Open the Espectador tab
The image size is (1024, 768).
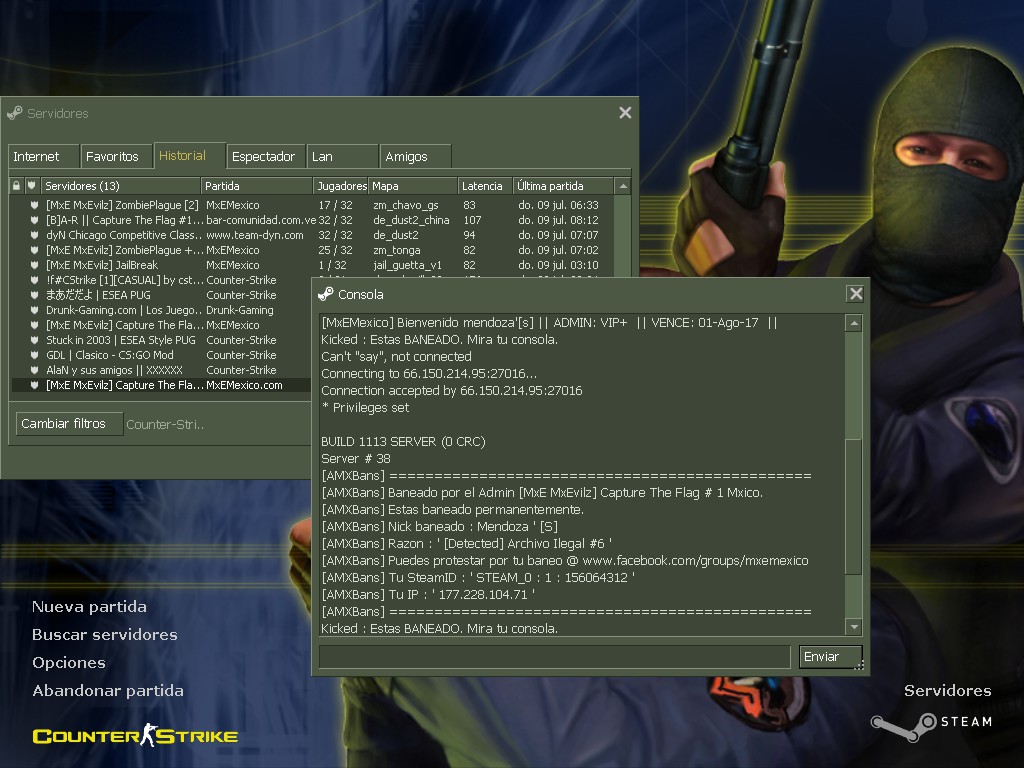click(265, 157)
